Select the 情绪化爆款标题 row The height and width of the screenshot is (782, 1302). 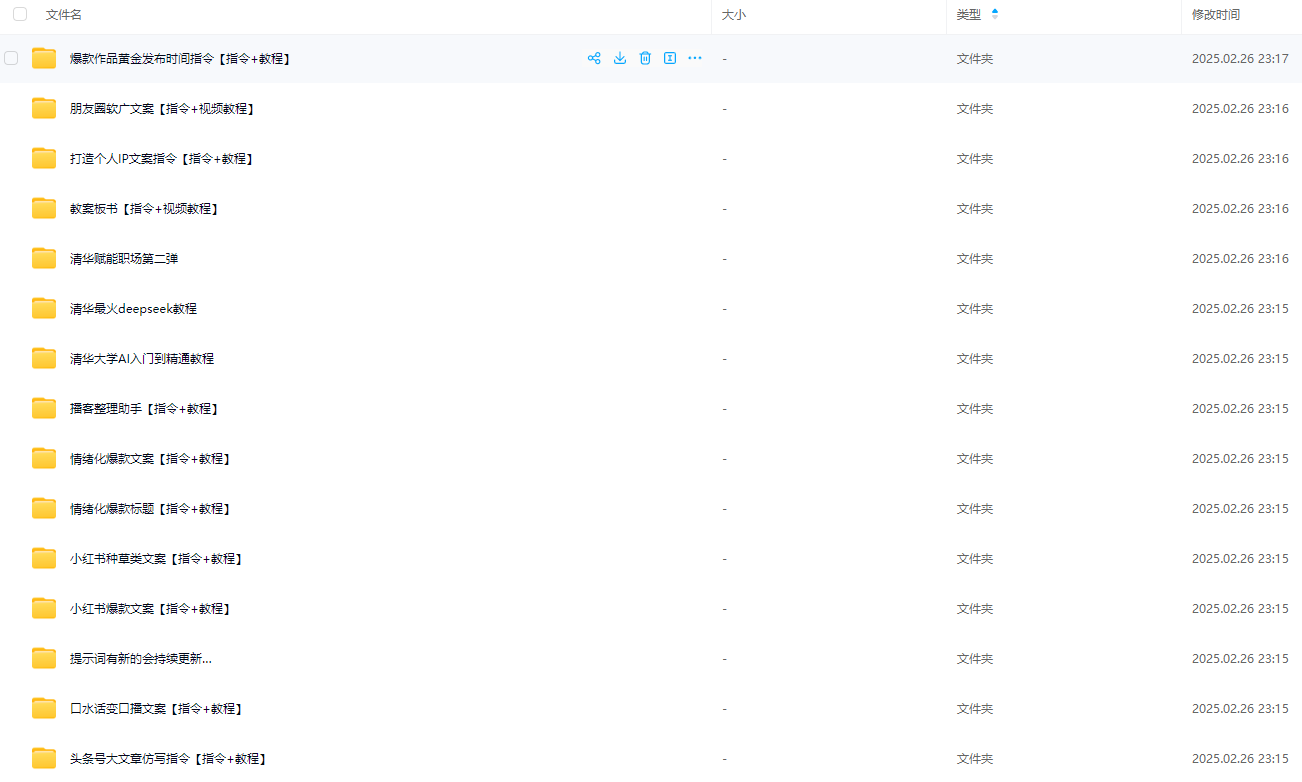pos(150,508)
